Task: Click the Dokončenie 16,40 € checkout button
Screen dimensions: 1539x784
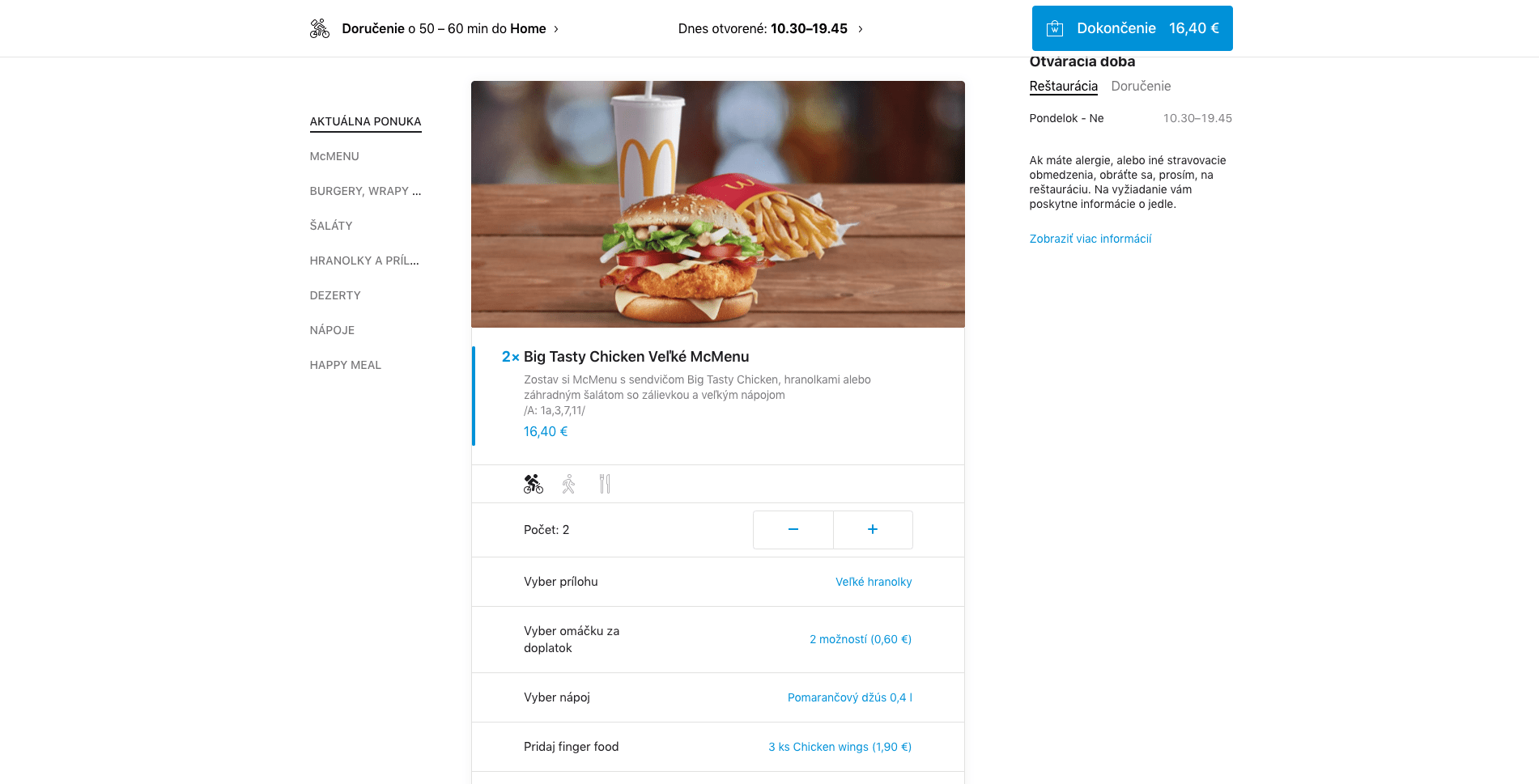Action: (1132, 28)
